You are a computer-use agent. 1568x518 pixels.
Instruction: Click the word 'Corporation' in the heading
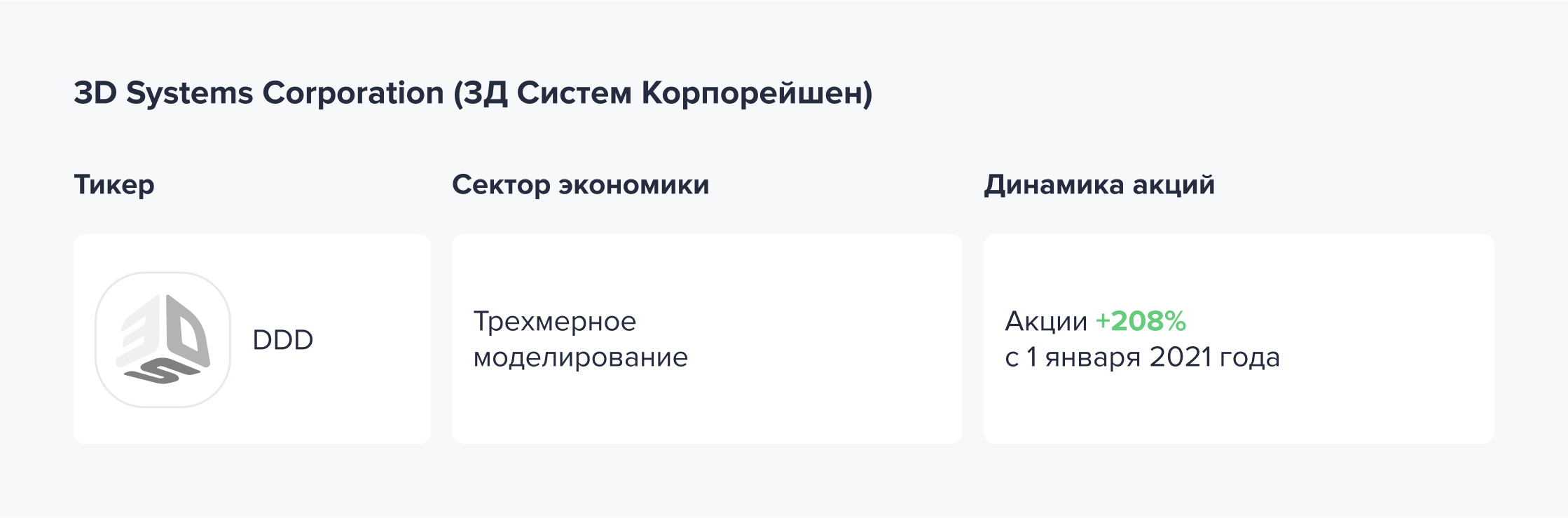pyautogui.click(x=353, y=93)
